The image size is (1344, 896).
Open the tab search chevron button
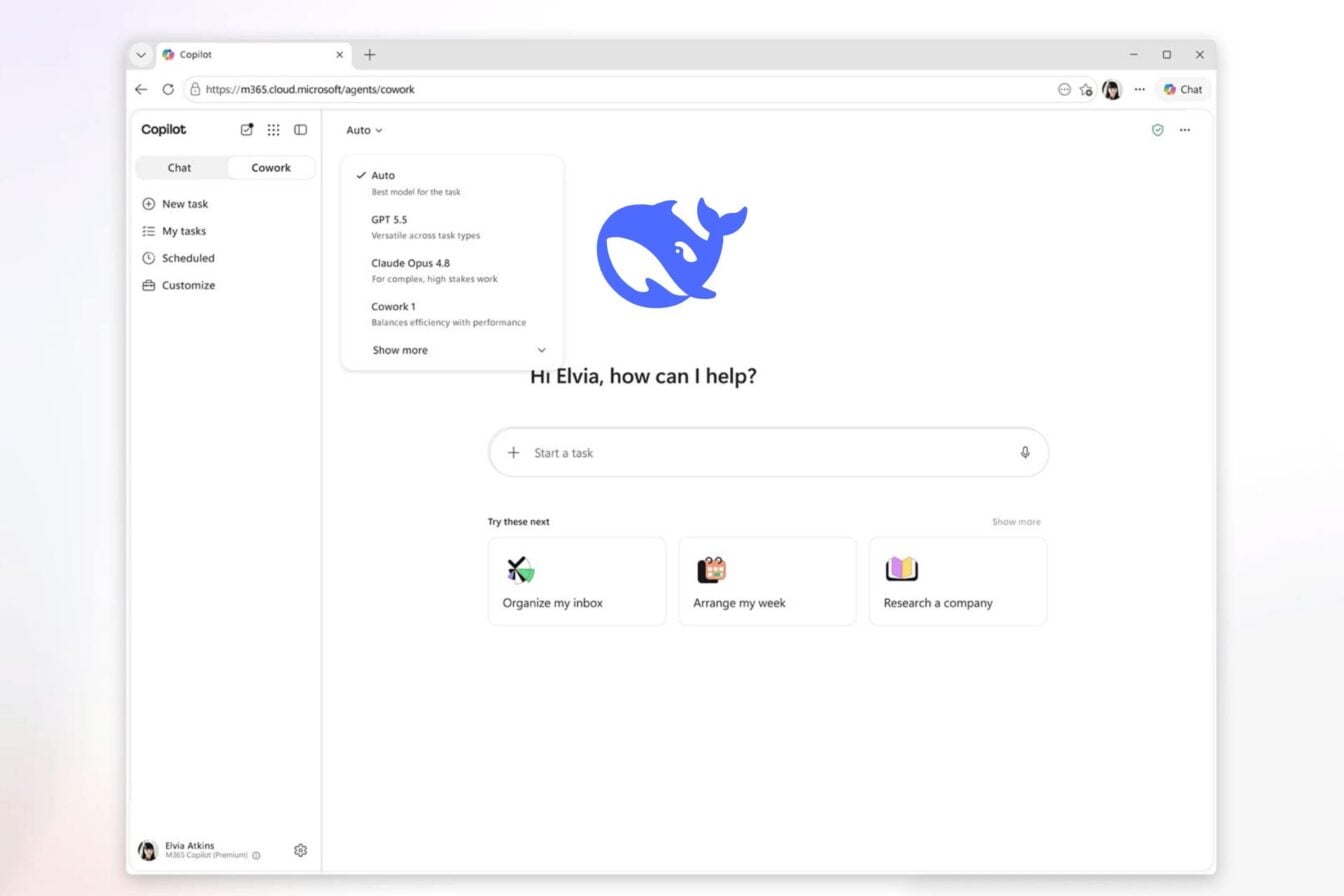pos(141,55)
